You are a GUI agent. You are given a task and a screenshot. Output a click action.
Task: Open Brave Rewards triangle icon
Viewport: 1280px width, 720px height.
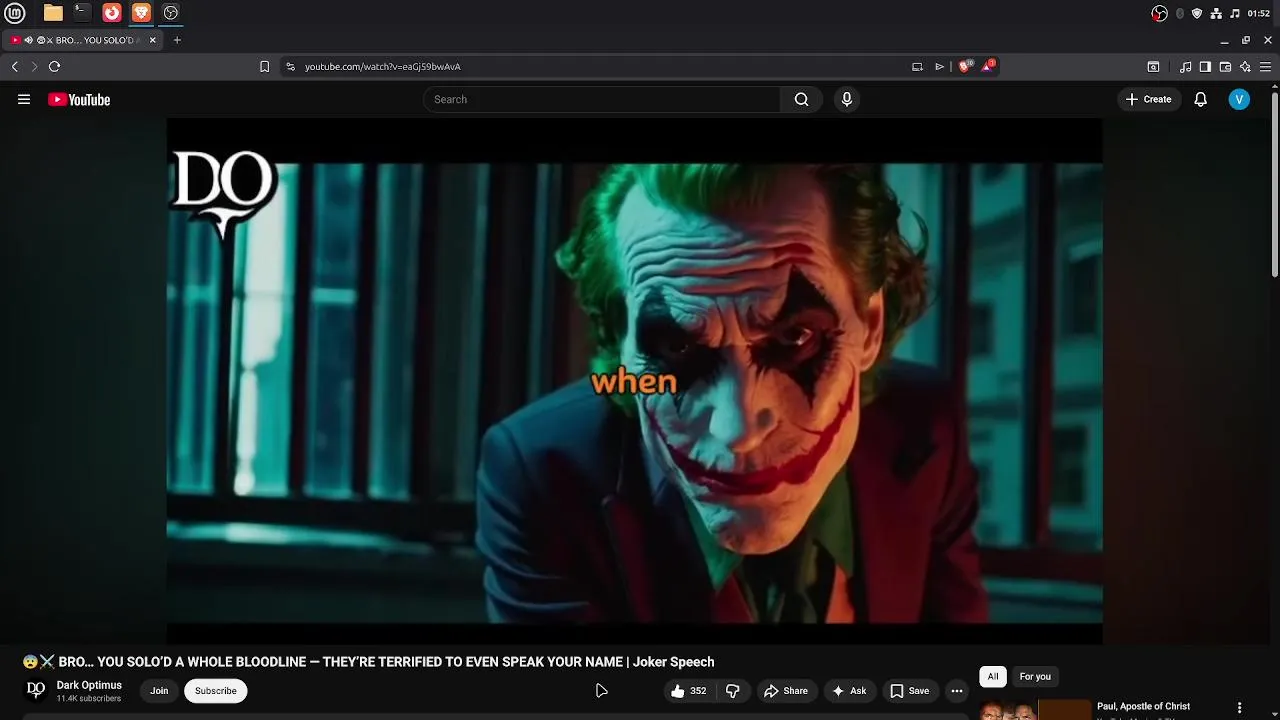[988, 66]
